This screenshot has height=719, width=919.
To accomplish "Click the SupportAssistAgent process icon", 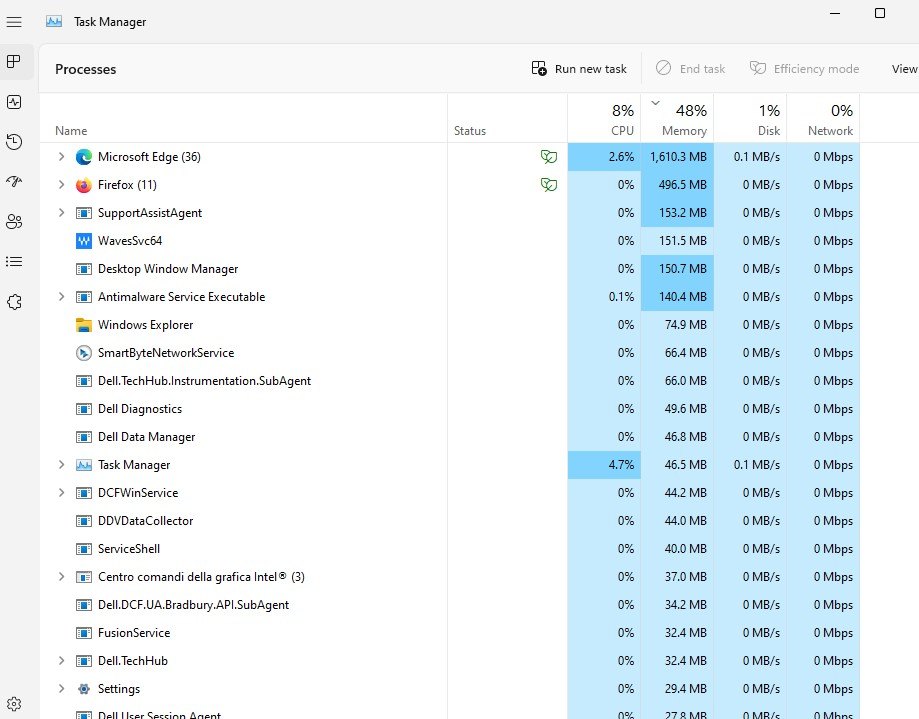I will click(84, 213).
